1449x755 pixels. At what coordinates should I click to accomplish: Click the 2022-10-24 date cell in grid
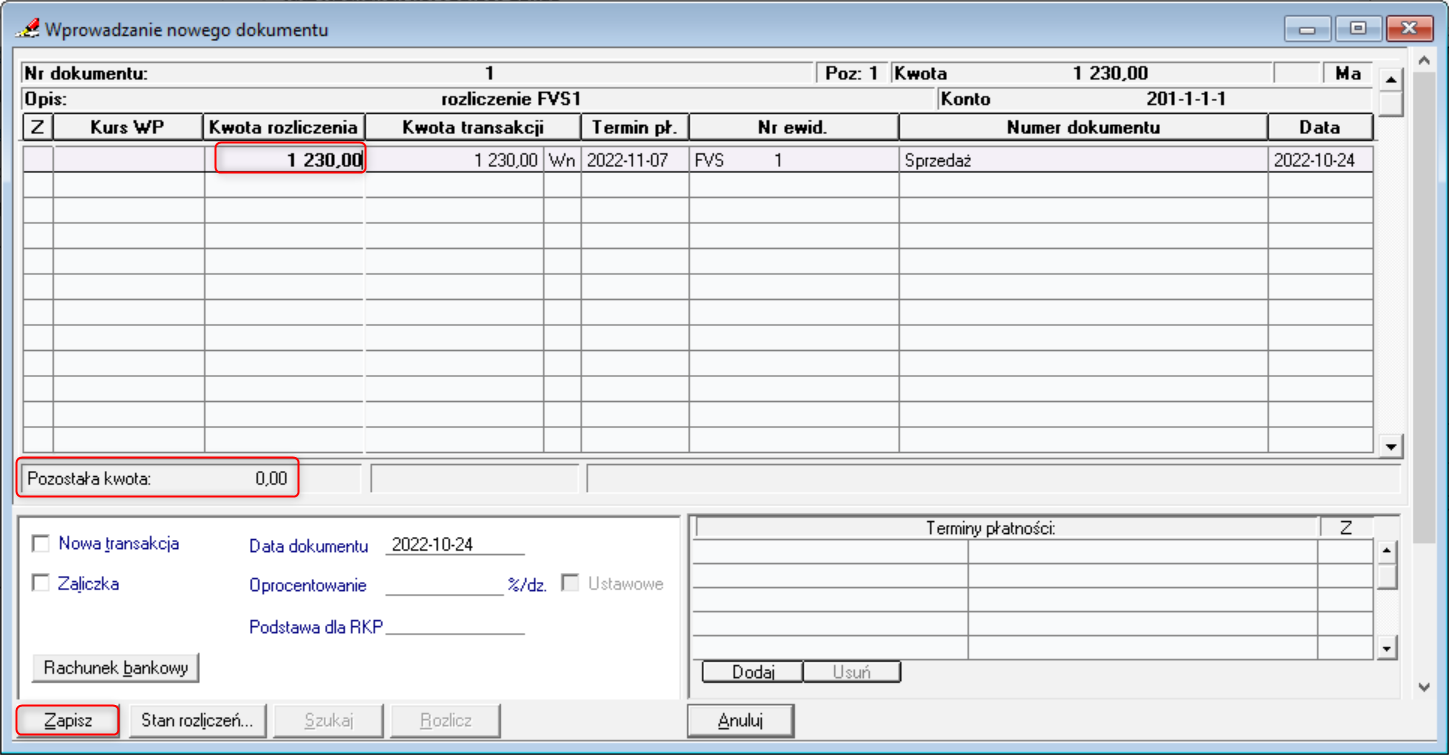click(x=1320, y=160)
